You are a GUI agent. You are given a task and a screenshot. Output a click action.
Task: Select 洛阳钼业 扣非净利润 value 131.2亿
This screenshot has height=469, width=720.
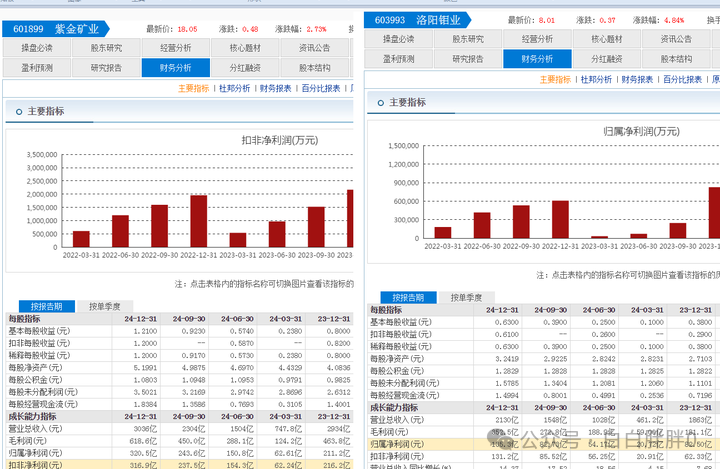(x=506, y=457)
